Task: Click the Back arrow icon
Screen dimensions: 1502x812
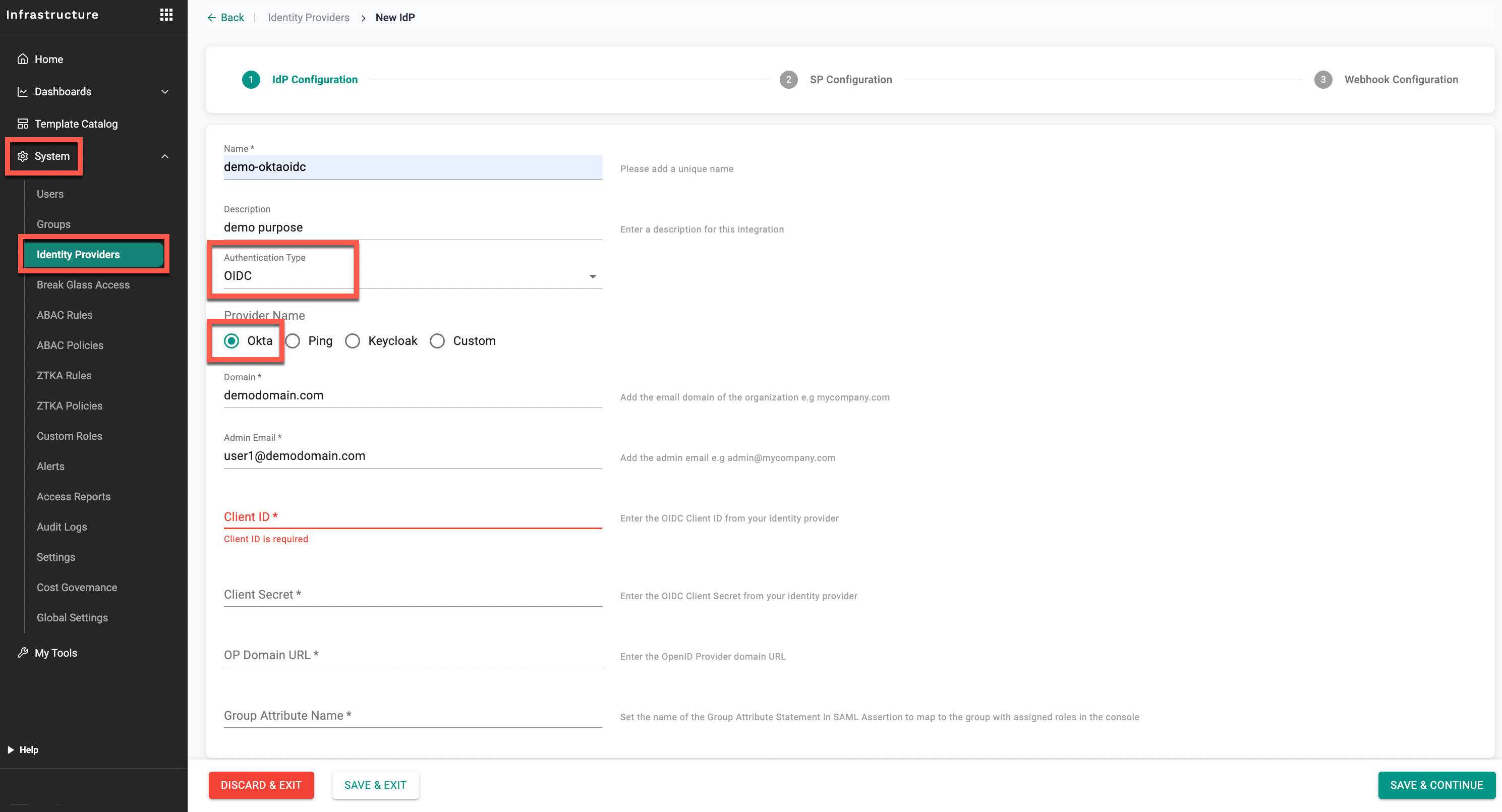Action: pos(212,18)
